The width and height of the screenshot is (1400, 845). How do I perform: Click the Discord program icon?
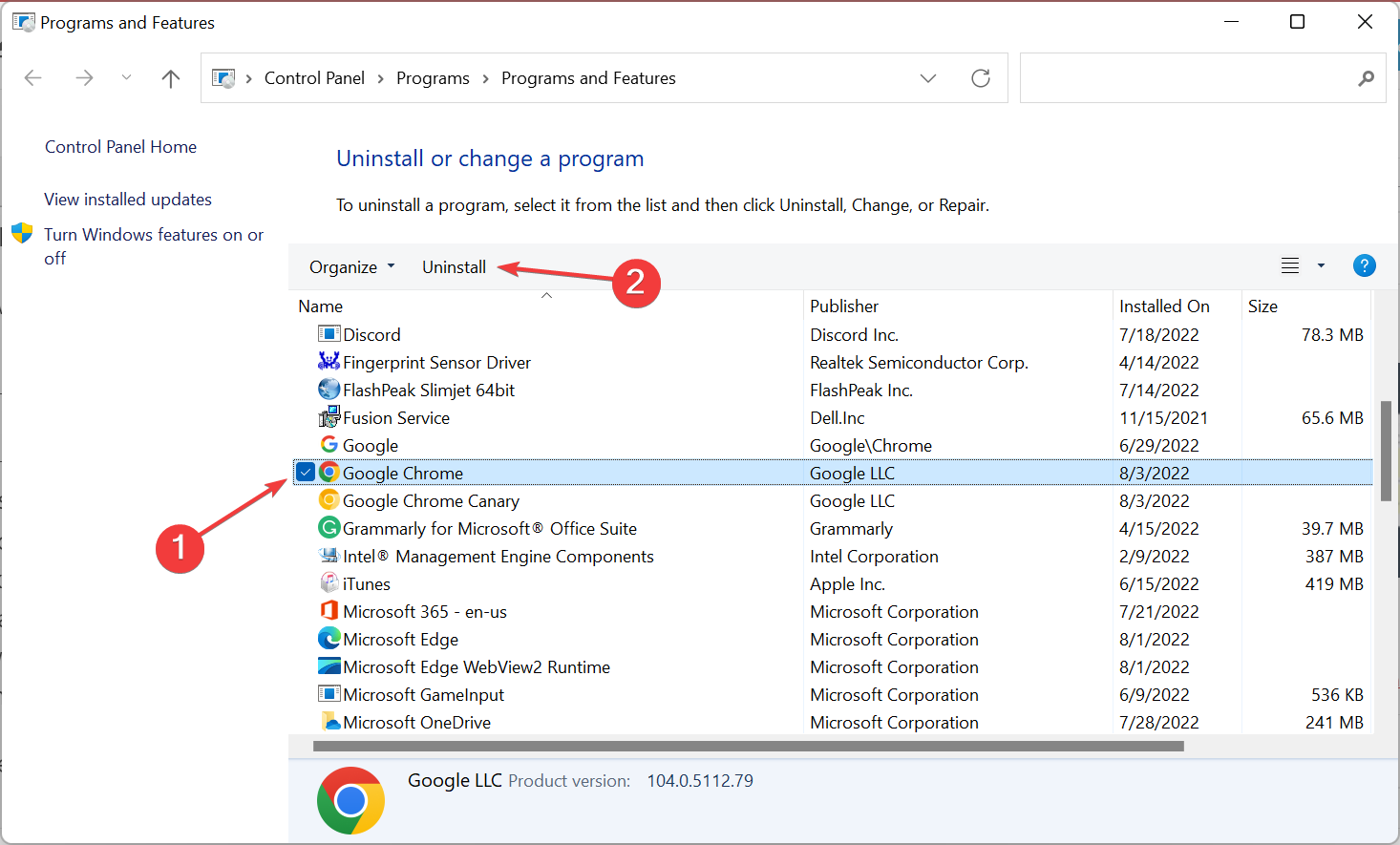[x=329, y=334]
